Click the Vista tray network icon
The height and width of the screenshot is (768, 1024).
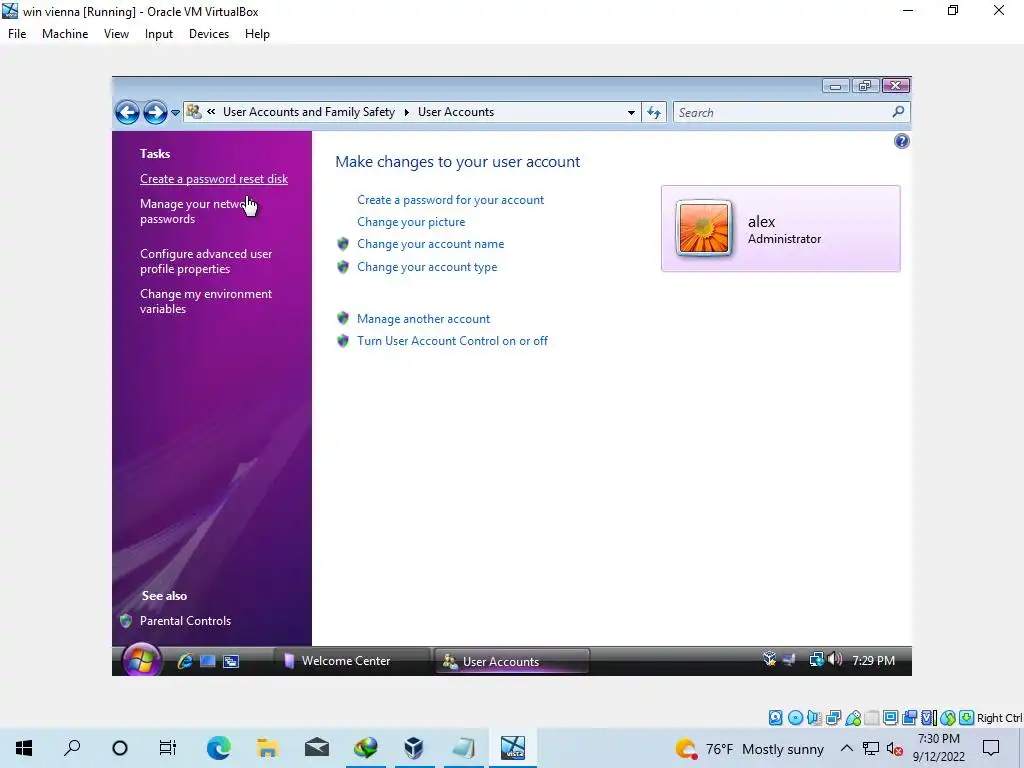[x=816, y=660]
